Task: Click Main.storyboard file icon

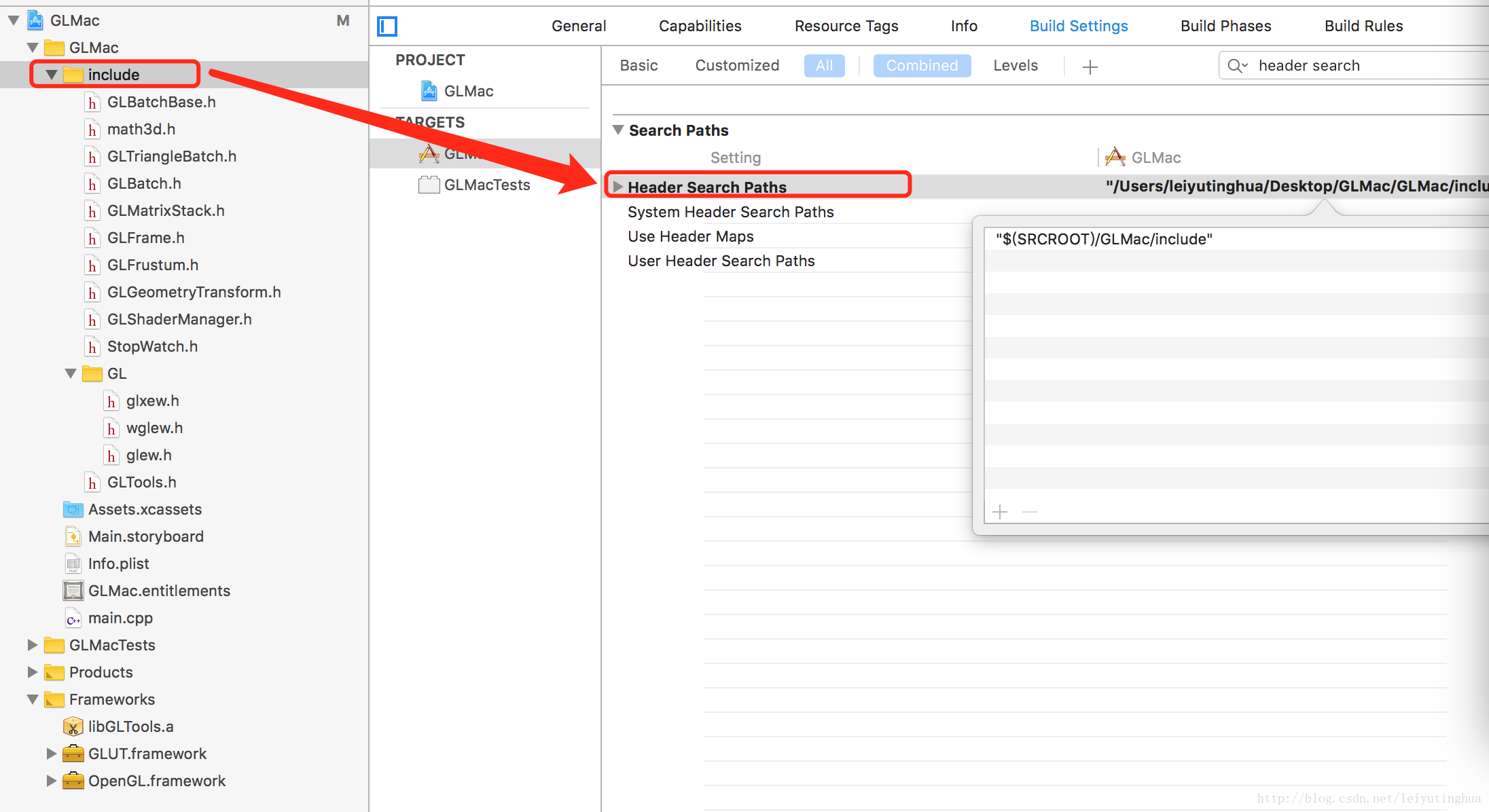Action: point(73,536)
